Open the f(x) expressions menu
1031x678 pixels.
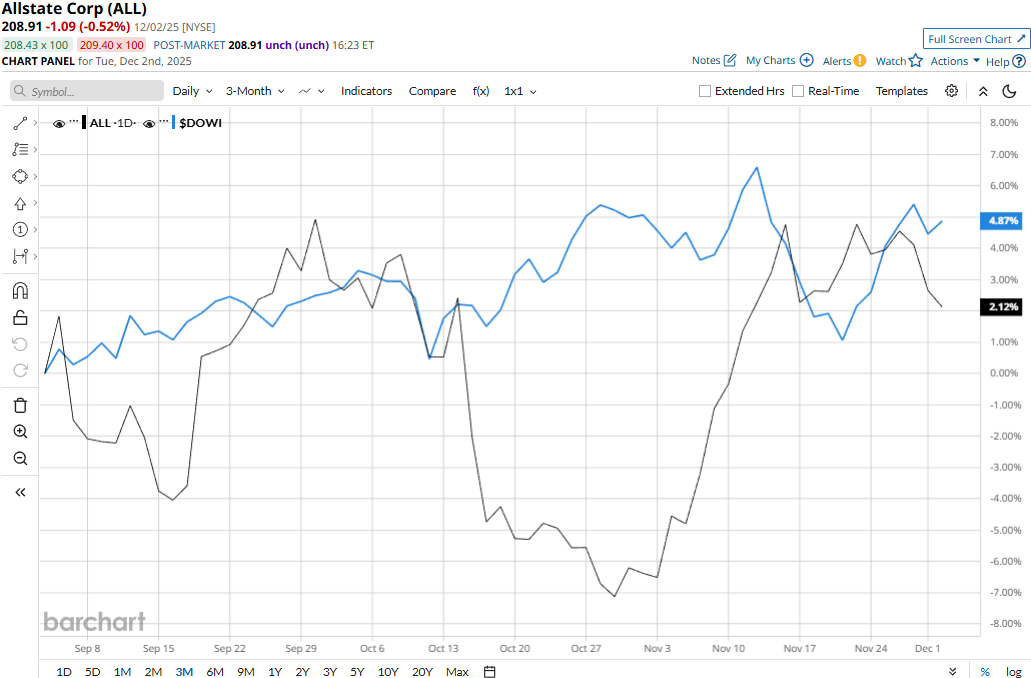pos(481,91)
